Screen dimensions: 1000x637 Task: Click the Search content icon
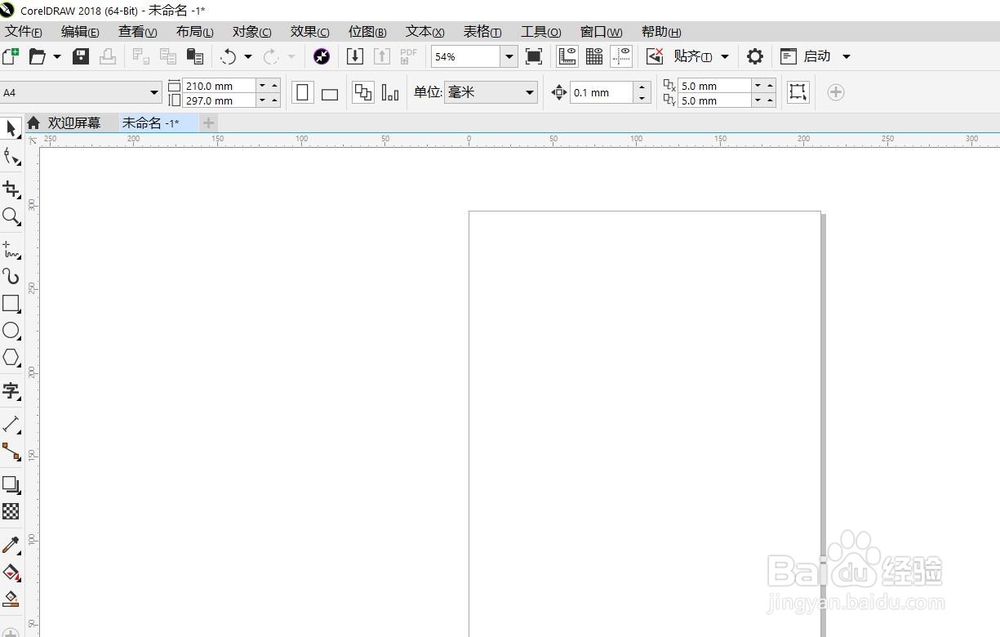tap(321, 56)
